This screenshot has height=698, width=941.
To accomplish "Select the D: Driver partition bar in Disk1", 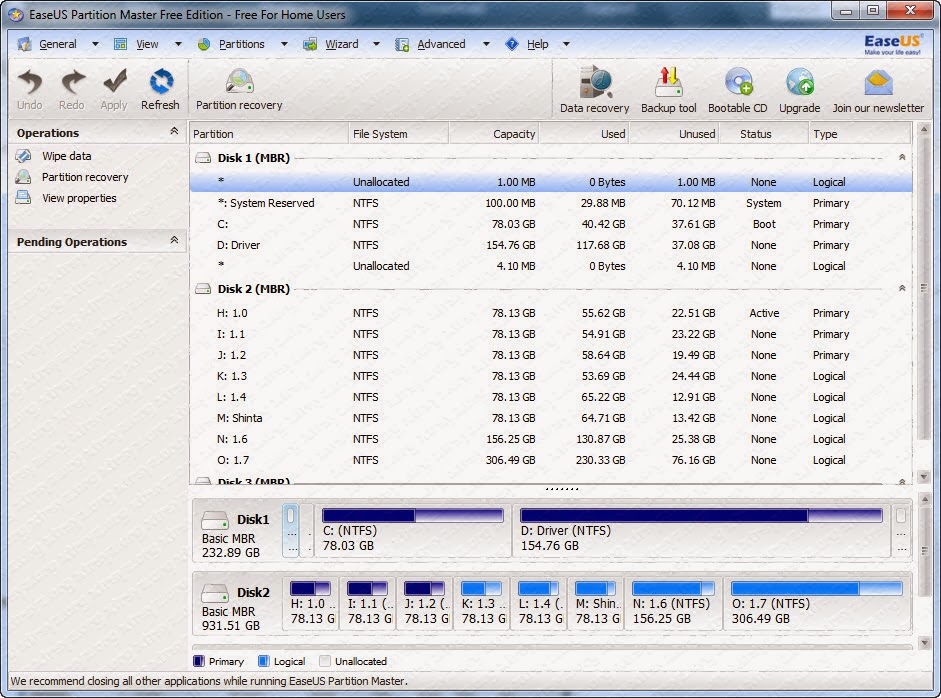I will coord(701,531).
